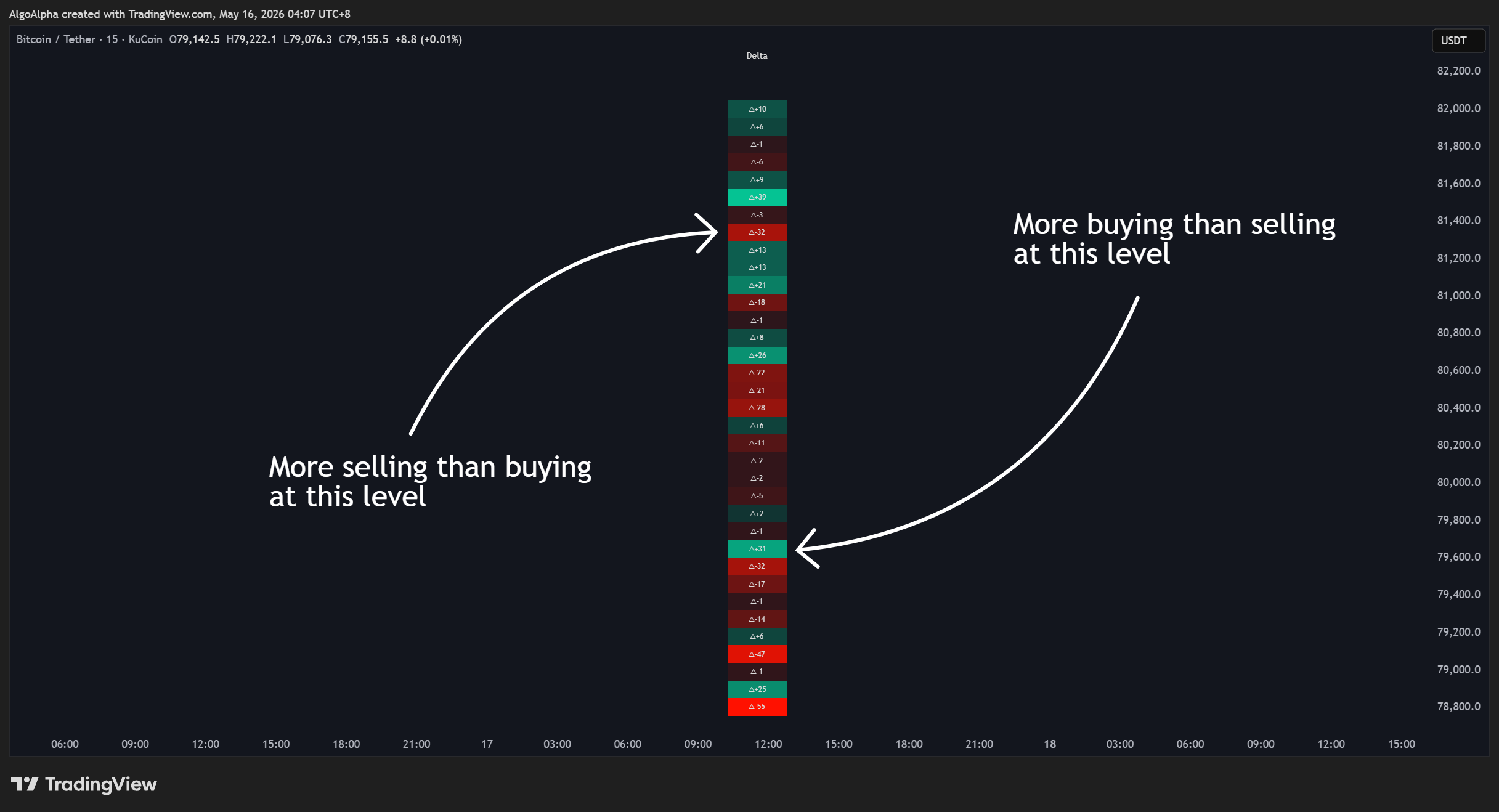Click the 80,600.0 price axis label

click(1458, 370)
